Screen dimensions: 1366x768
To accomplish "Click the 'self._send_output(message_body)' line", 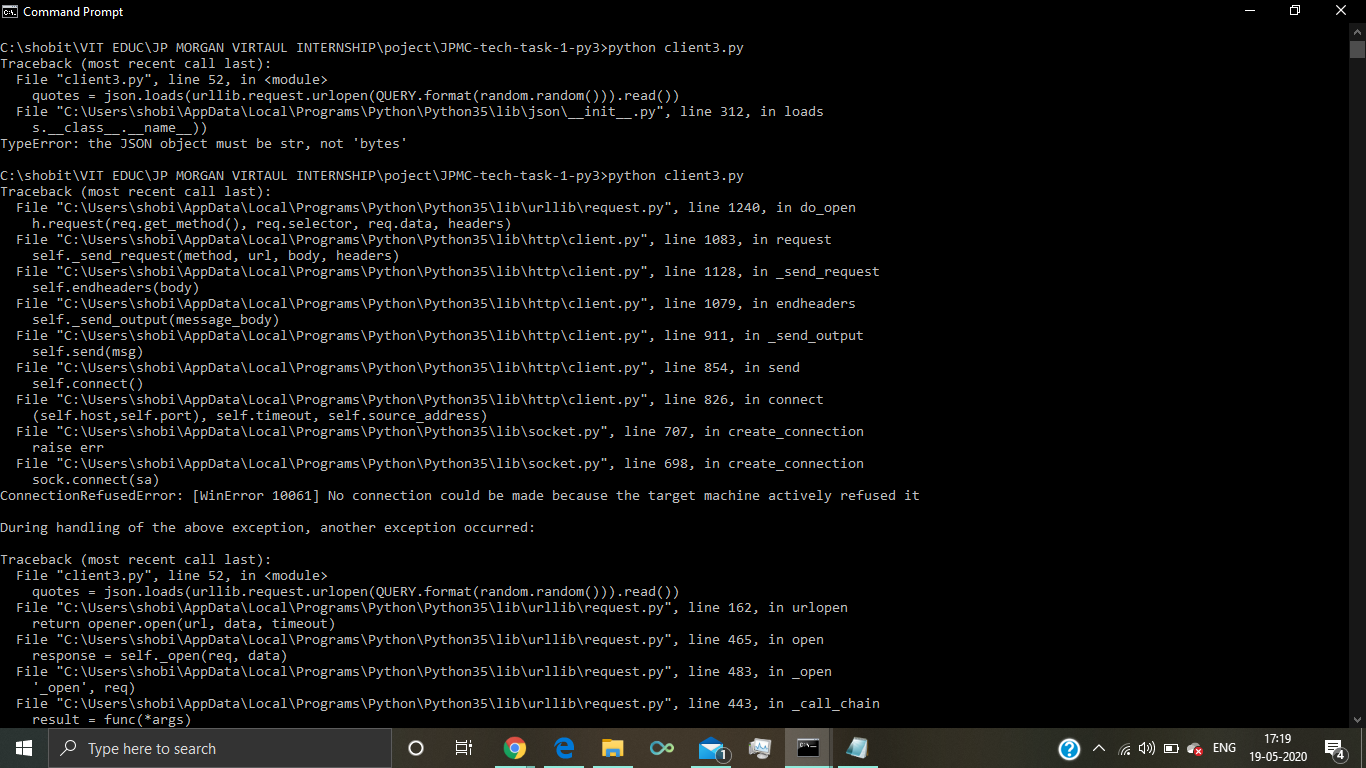I will (x=156, y=320).
